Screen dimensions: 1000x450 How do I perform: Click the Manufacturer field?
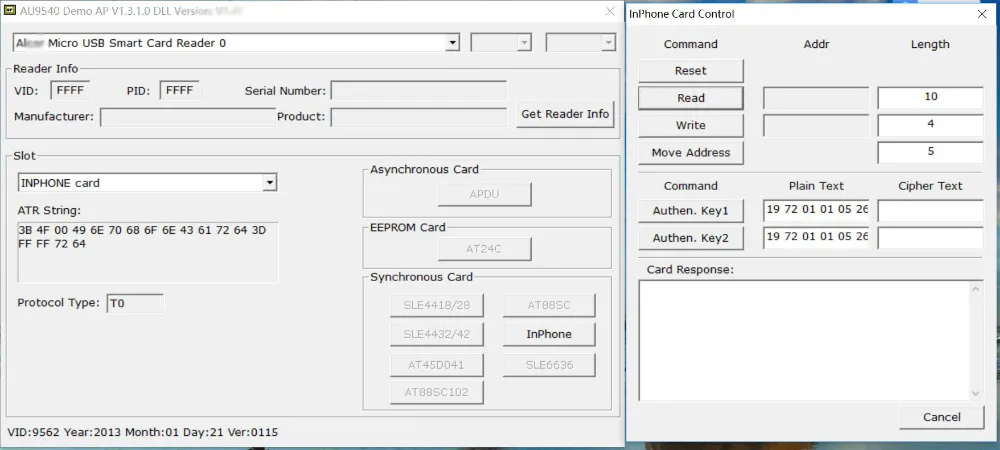click(188, 117)
